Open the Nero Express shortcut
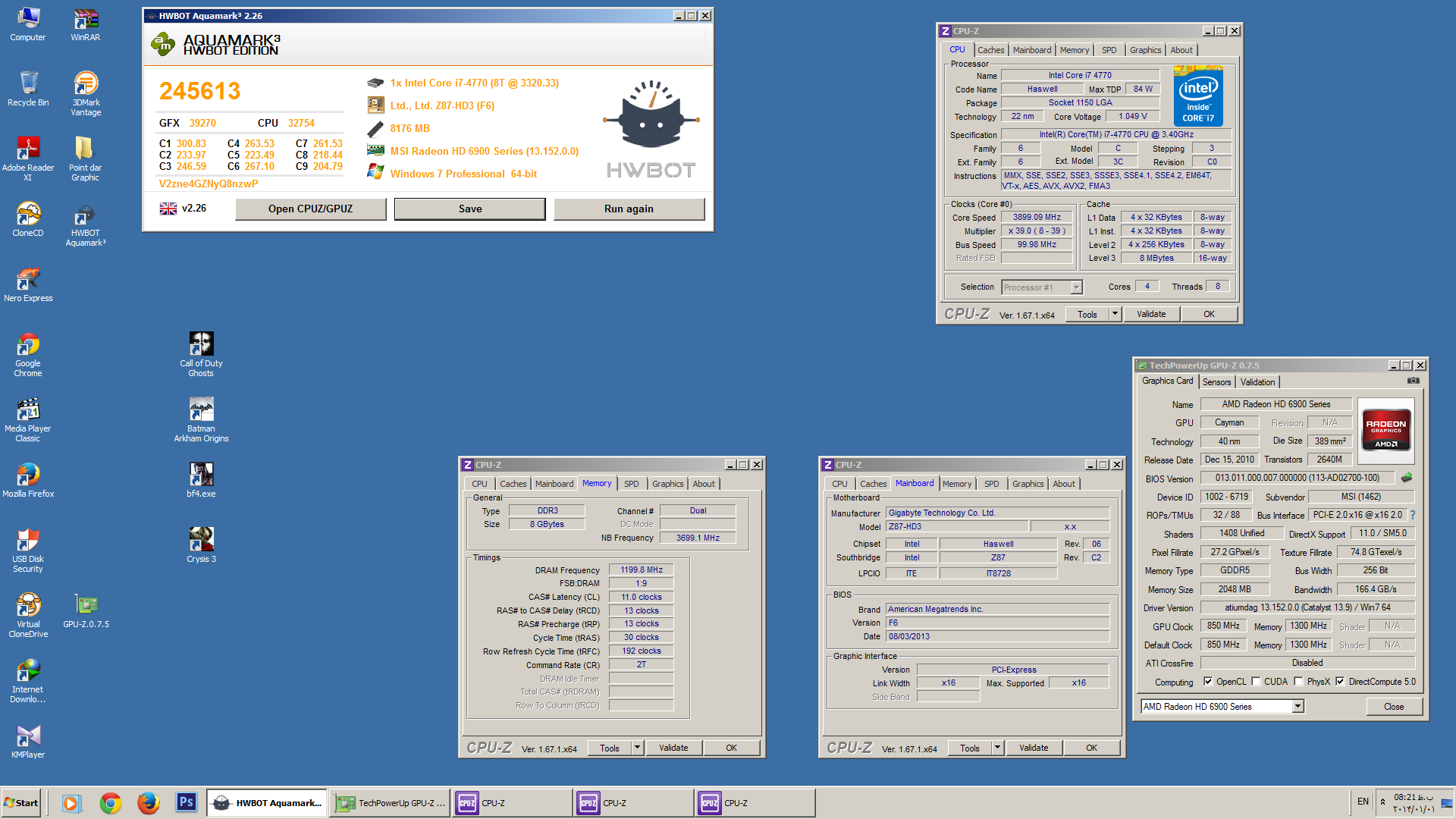This screenshot has height=819, width=1456. click(28, 285)
